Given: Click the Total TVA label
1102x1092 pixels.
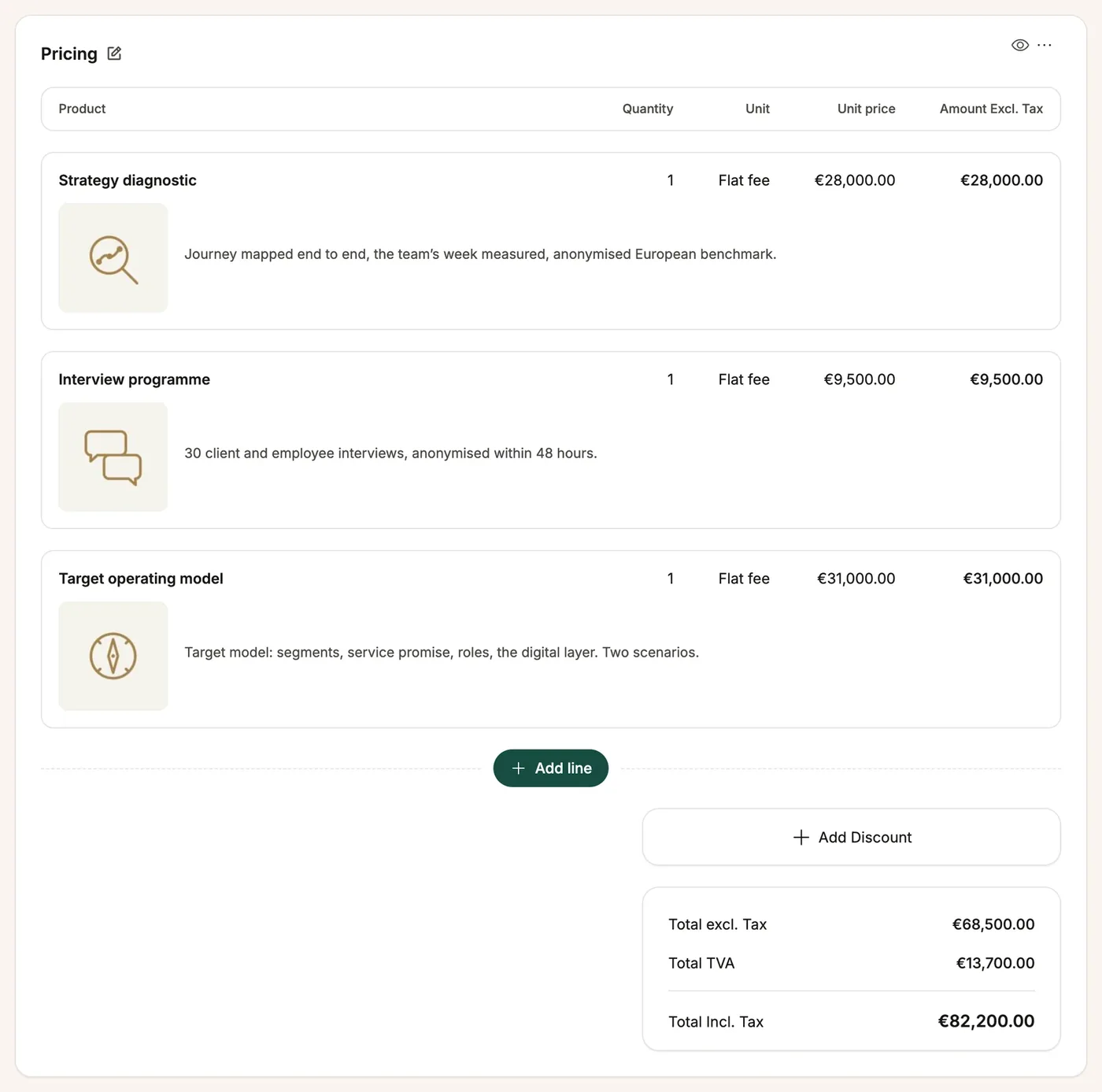Looking at the screenshot, I should tap(701, 963).
